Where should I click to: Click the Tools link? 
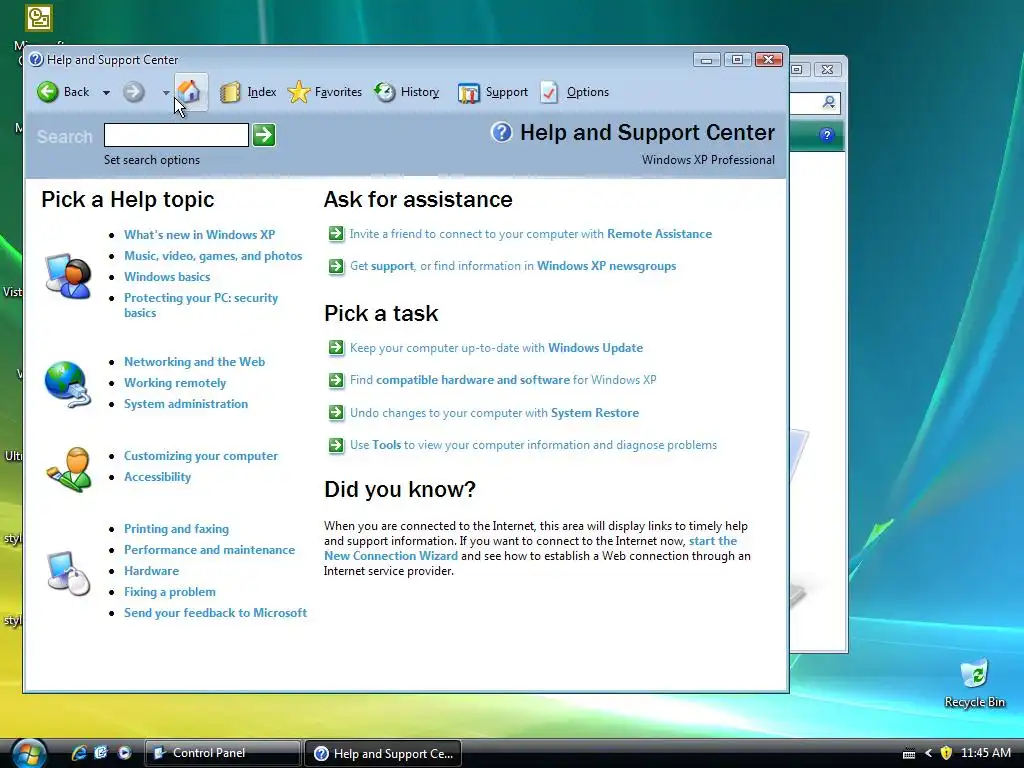pos(387,445)
